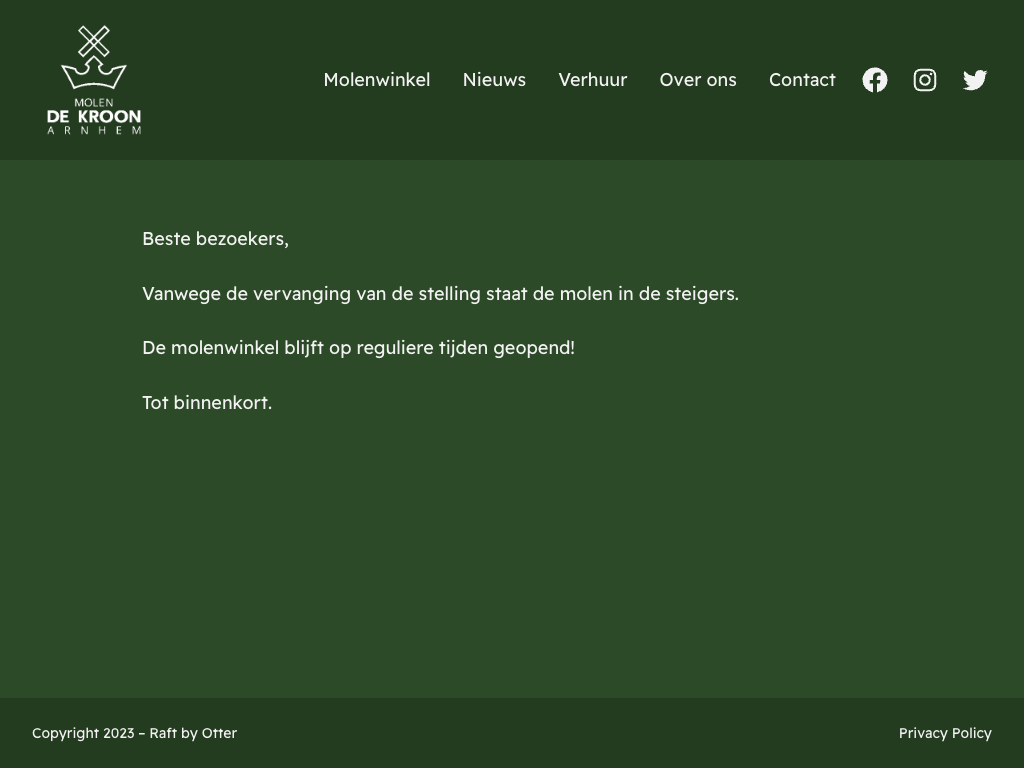Navigate to the Over ons page

pos(698,80)
